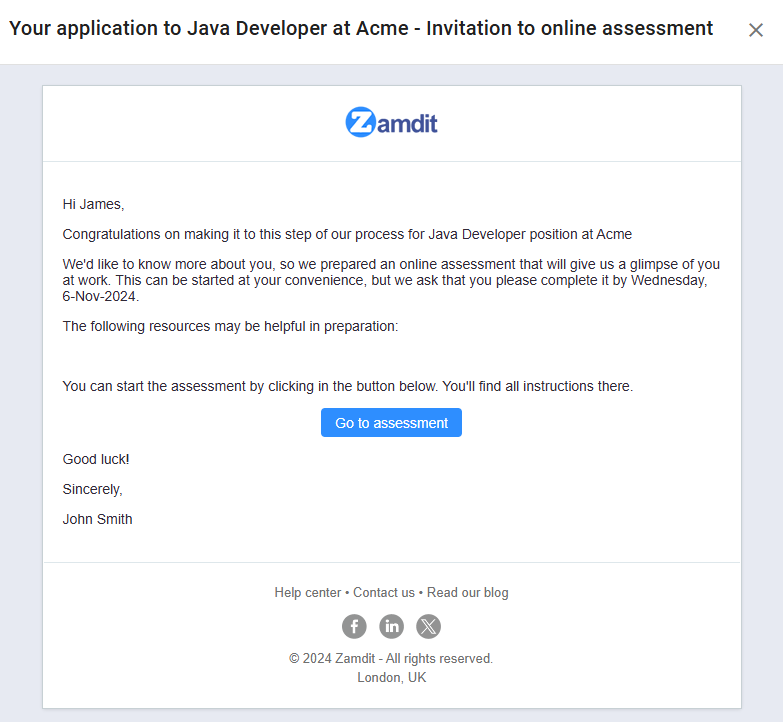Open the Zamdit Facebook page icon
The height and width of the screenshot is (722, 783).
click(354, 626)
